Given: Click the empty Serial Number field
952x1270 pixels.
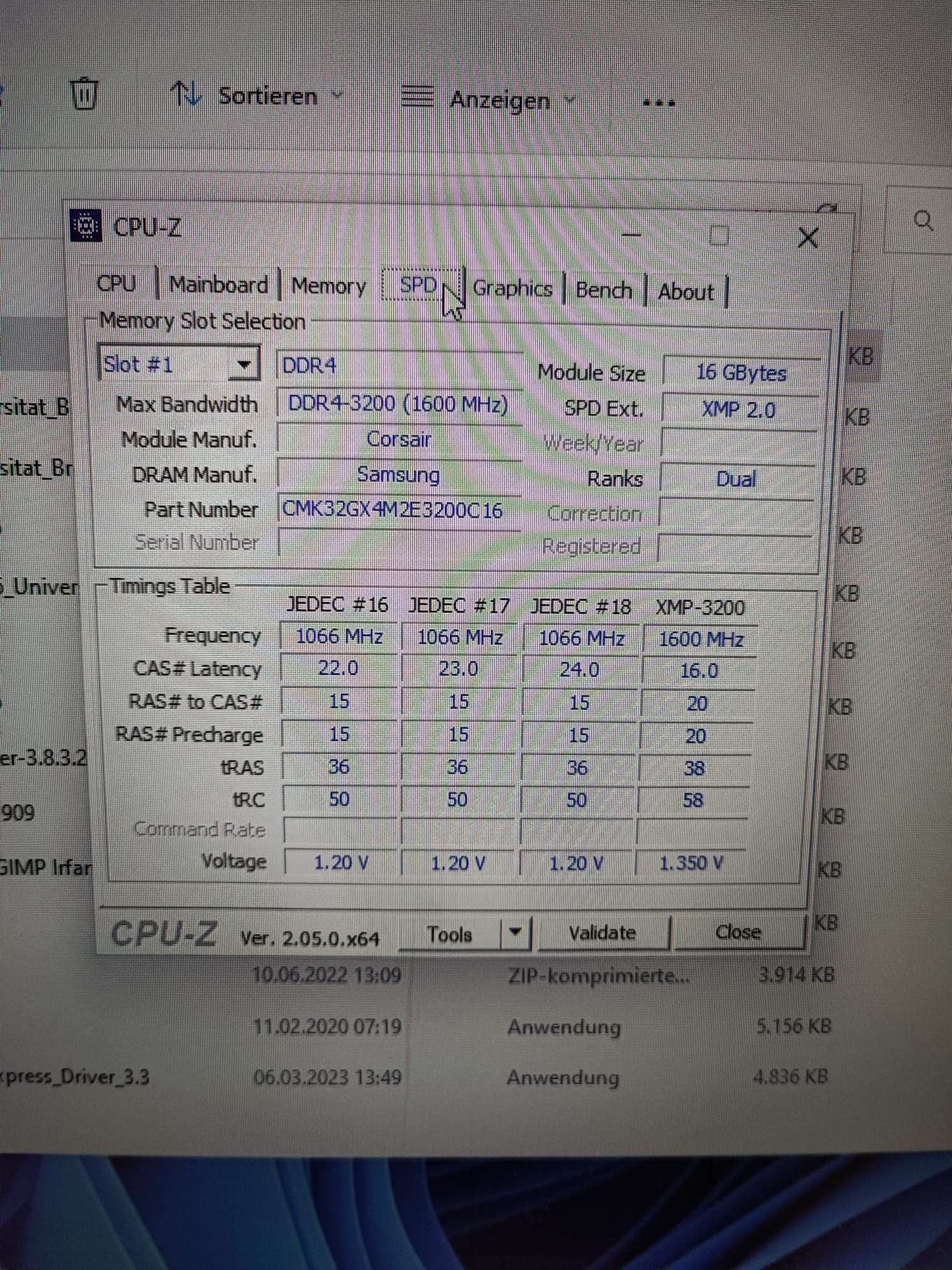Looking at the screenshot, I should pyautogui.click(x=399, y=544).
